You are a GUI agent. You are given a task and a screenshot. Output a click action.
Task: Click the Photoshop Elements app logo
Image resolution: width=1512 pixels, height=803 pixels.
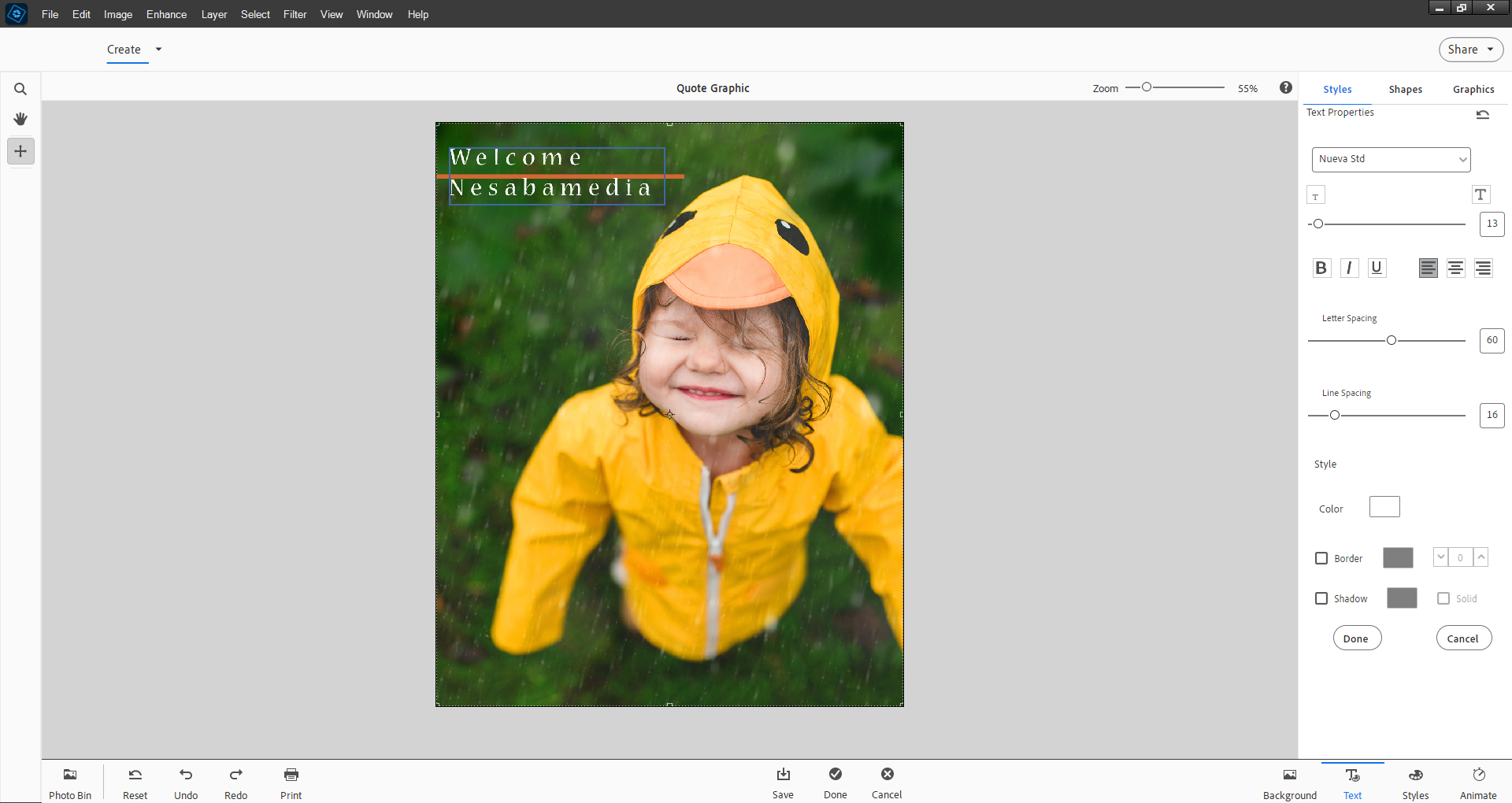click(x=16, y=13)
